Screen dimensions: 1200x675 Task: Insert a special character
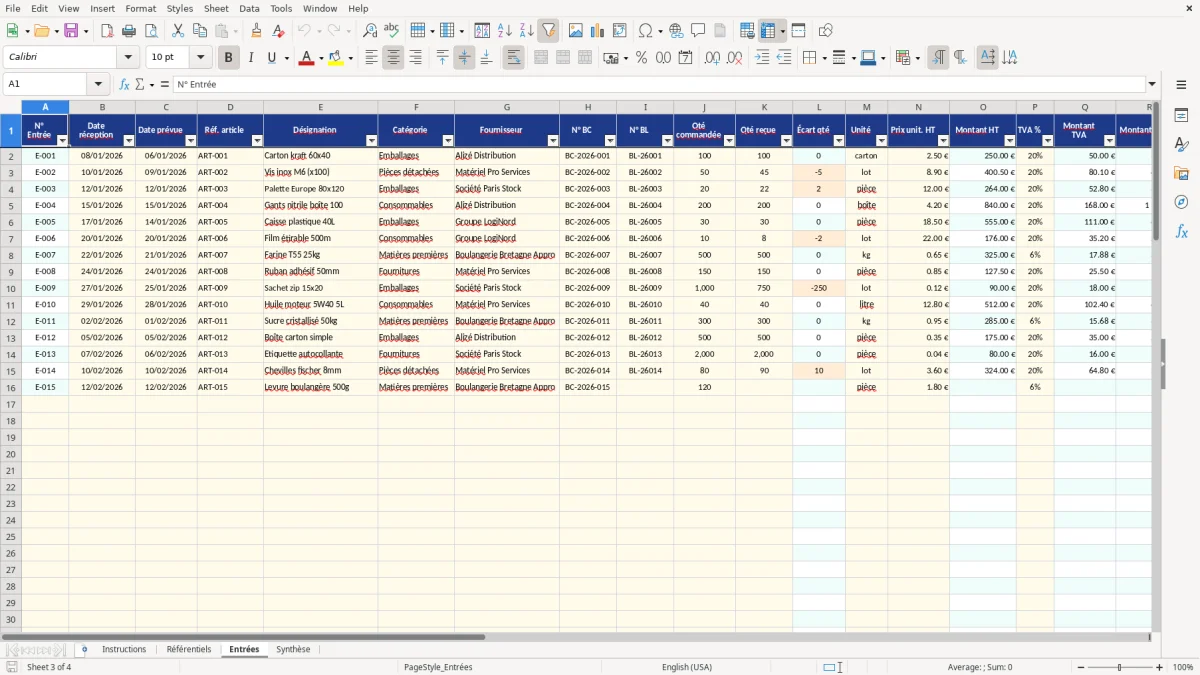tap(645, 31)
